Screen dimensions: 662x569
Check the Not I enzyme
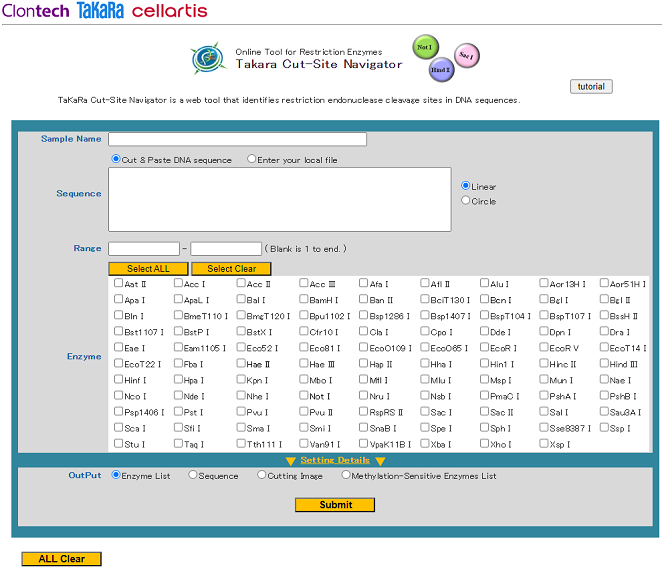tap(304, 395)
